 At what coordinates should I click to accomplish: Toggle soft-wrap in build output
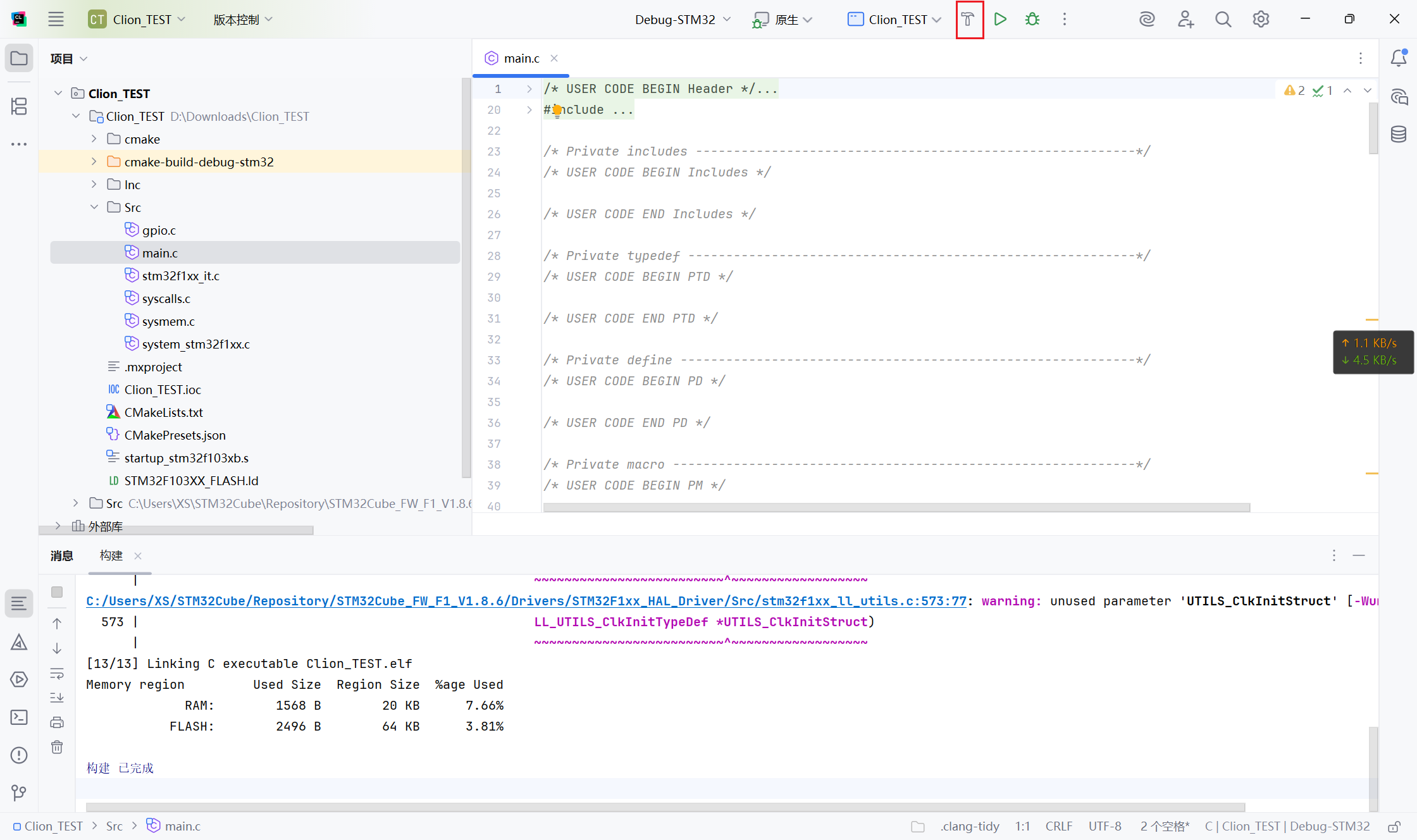(57, 674)
